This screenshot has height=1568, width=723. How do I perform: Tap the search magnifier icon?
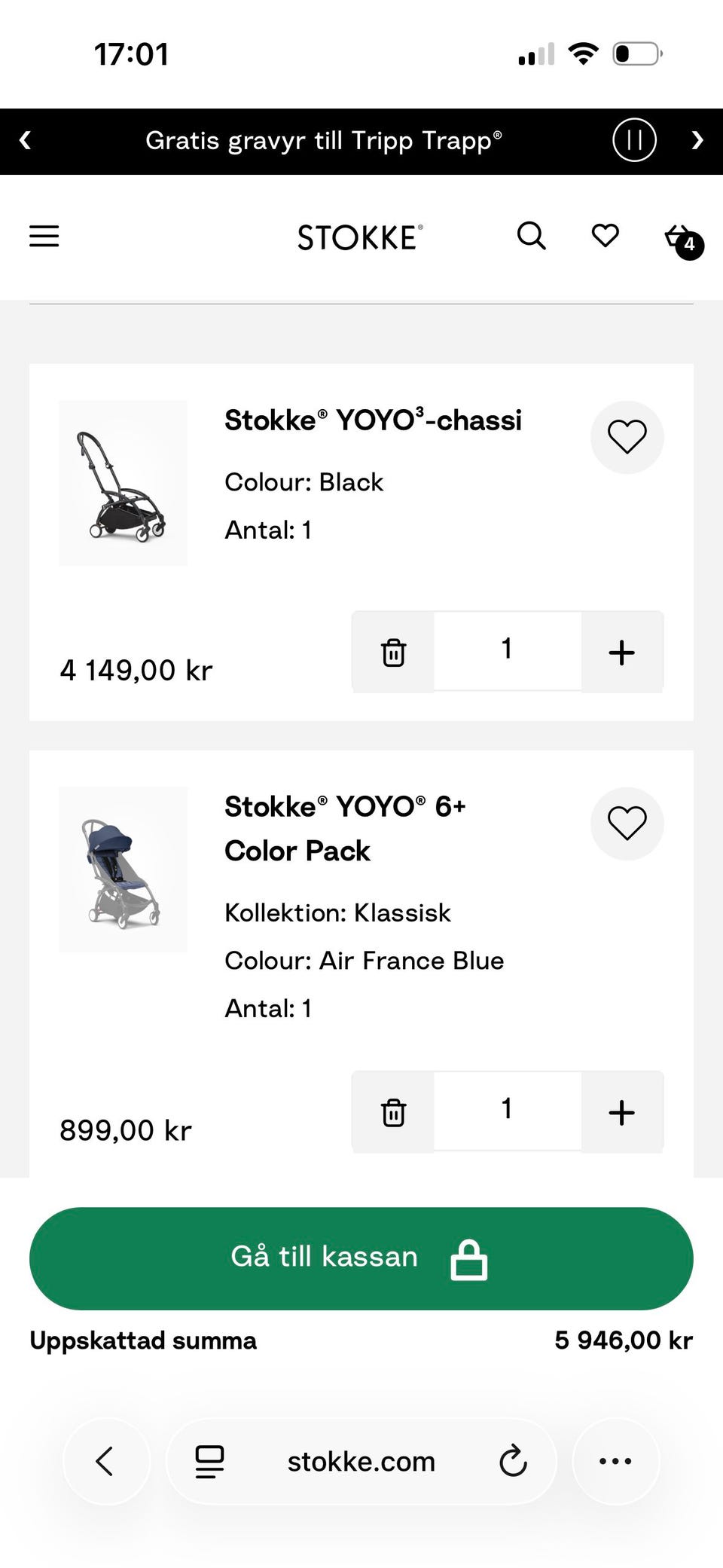click(x=531, y=236)
